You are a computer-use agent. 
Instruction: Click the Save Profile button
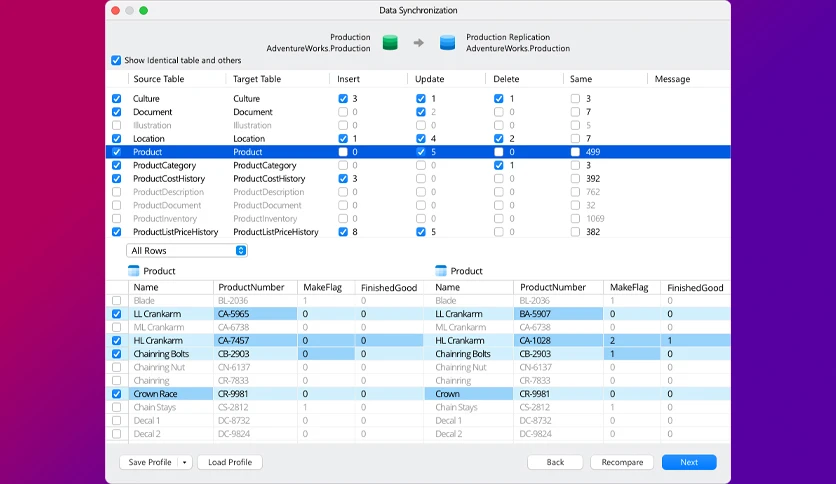click(x=150, y=462)
